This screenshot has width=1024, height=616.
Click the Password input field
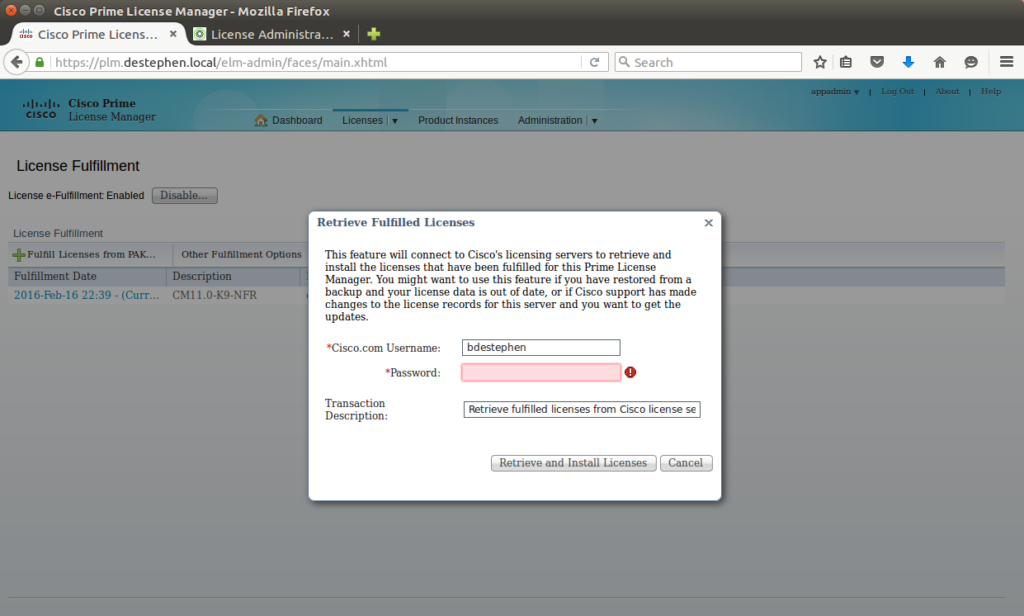(x=541, y=372)
